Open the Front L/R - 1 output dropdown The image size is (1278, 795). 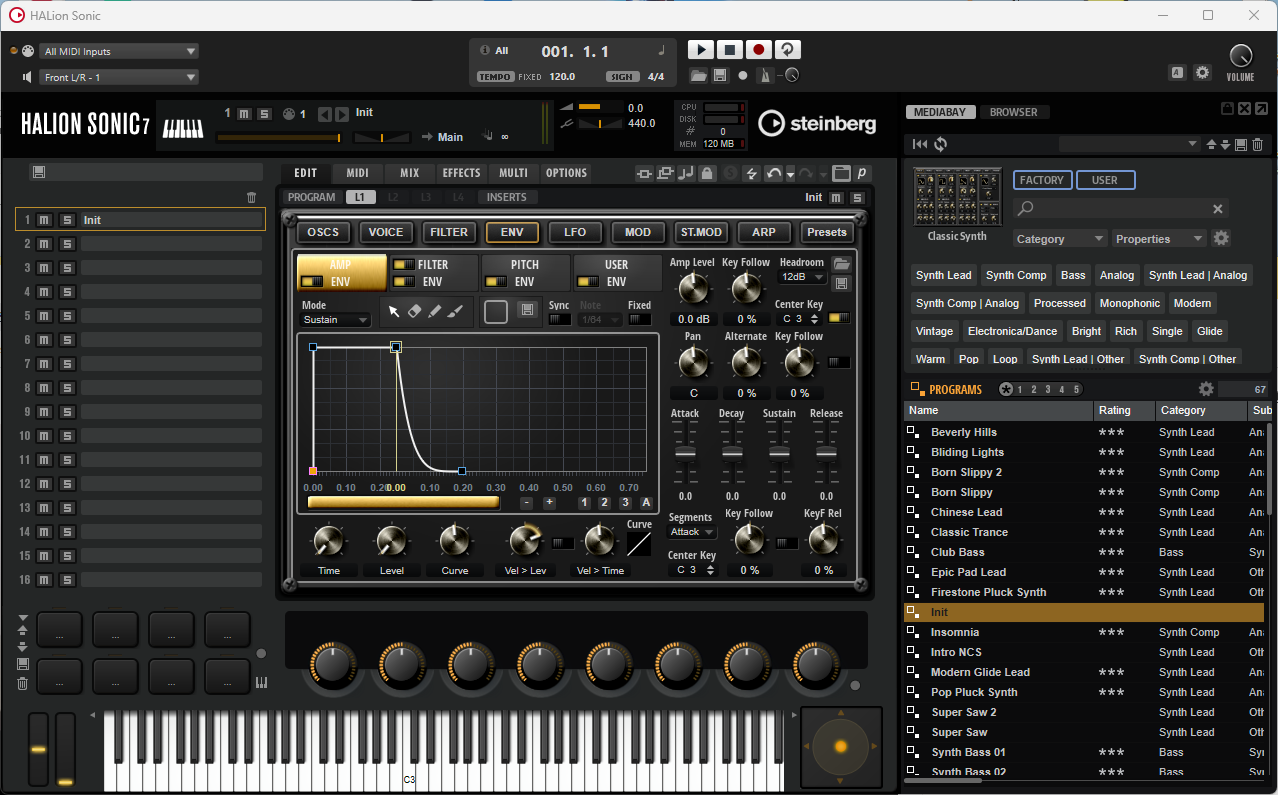(120, 77)
